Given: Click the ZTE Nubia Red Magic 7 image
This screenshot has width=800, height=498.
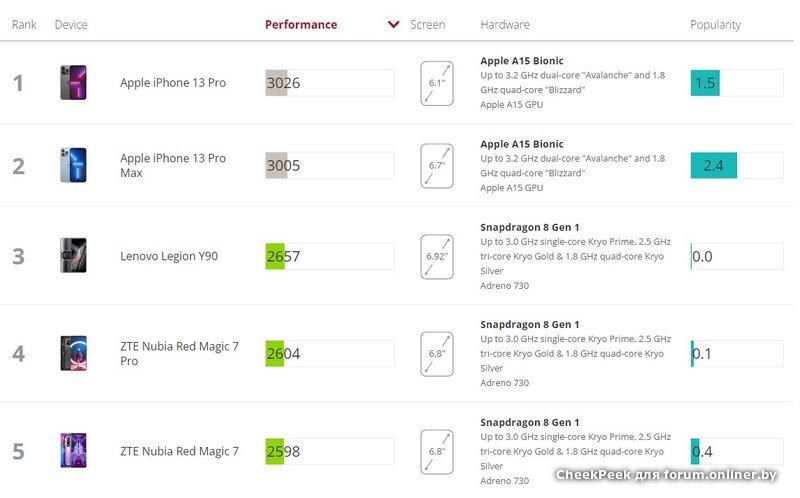Looking at the screenshot, I should 73,451.
